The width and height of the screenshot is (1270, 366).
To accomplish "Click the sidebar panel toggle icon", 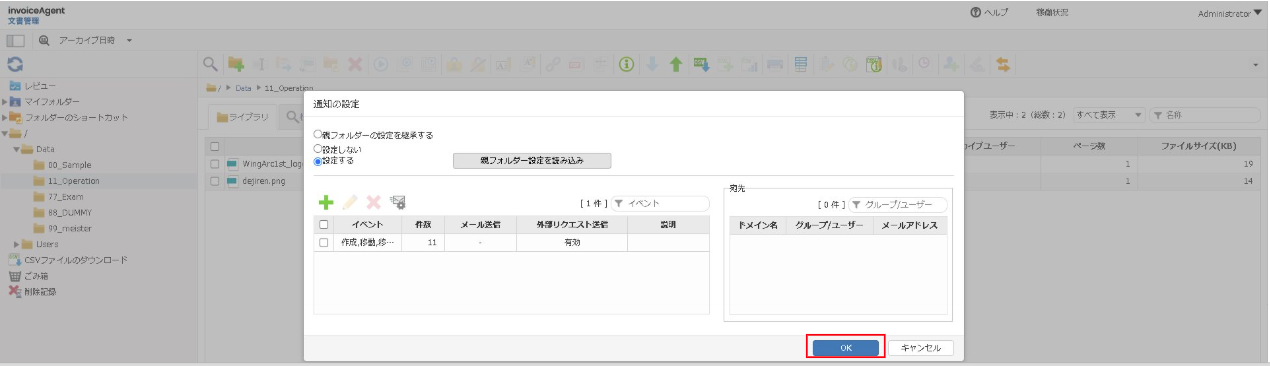I will tap(16, 40).
